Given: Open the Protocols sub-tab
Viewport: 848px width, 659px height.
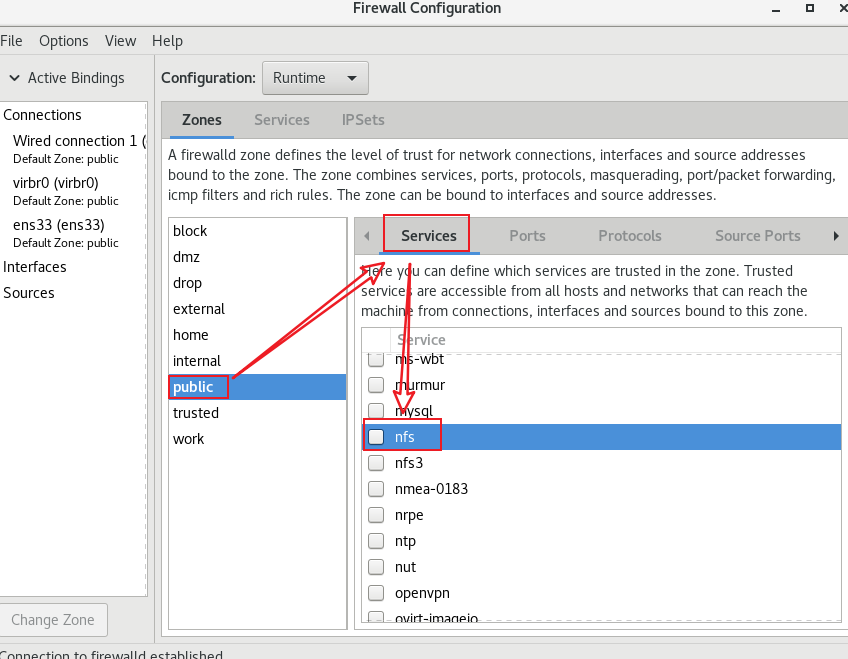Looking at the screenshot, I should click(x=630, y=236).
